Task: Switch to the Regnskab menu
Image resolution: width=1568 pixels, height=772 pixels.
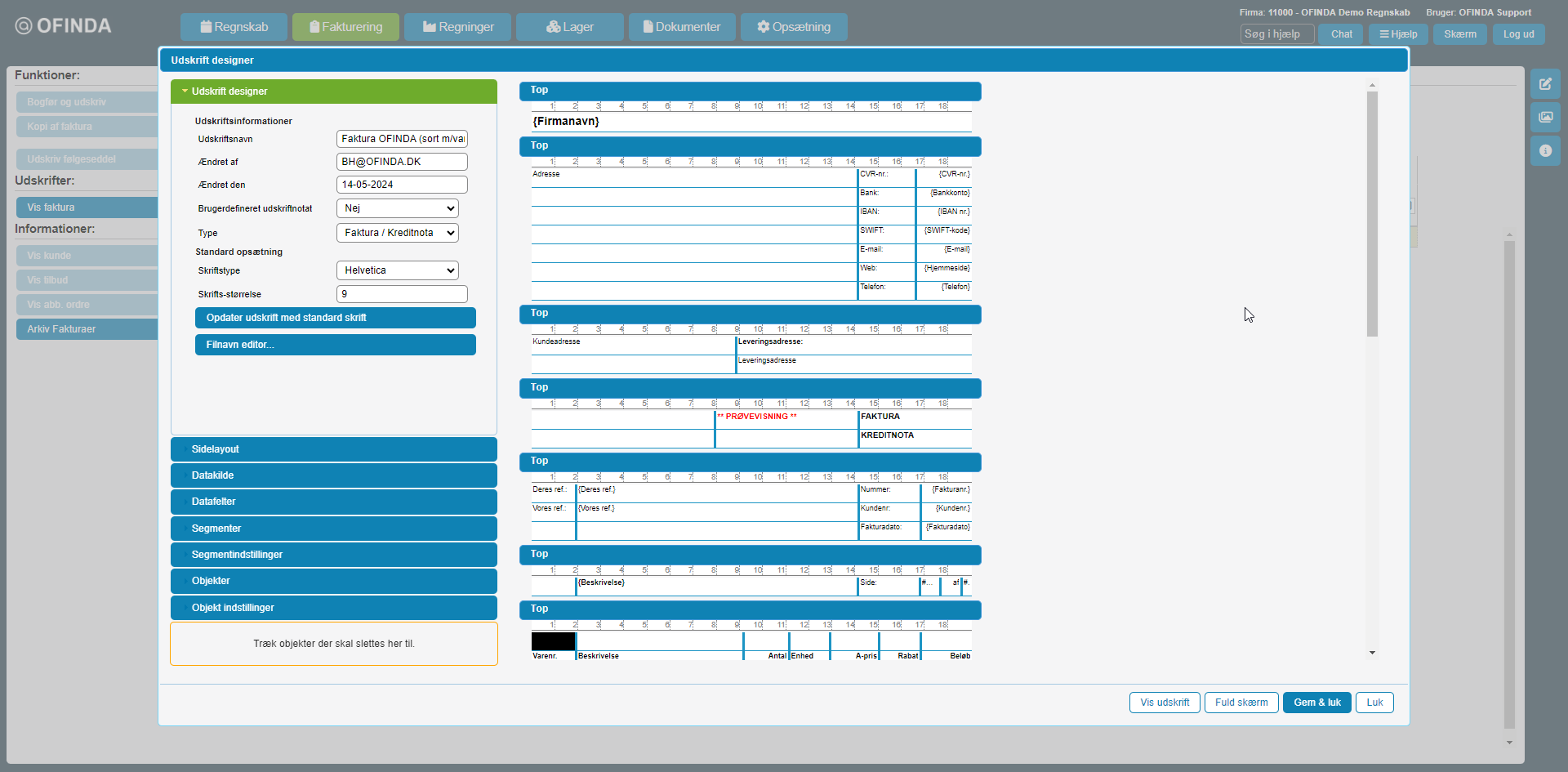Action: click(x=234, y=27)
